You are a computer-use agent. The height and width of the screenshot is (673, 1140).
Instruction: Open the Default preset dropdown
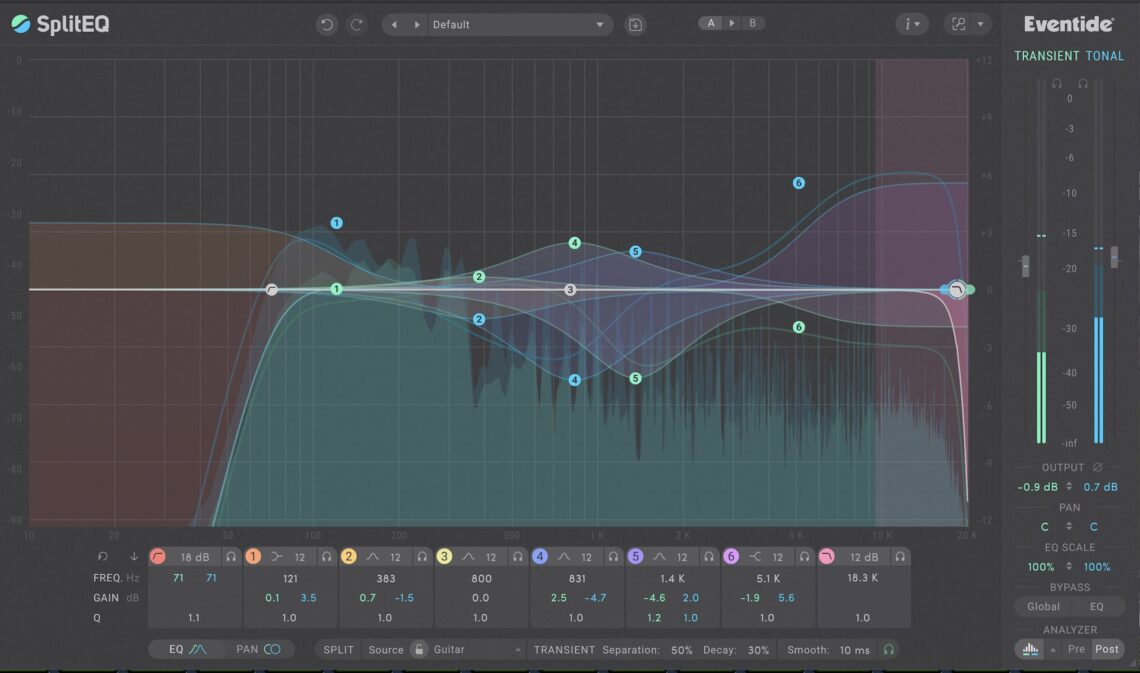(x=519, y=25)
